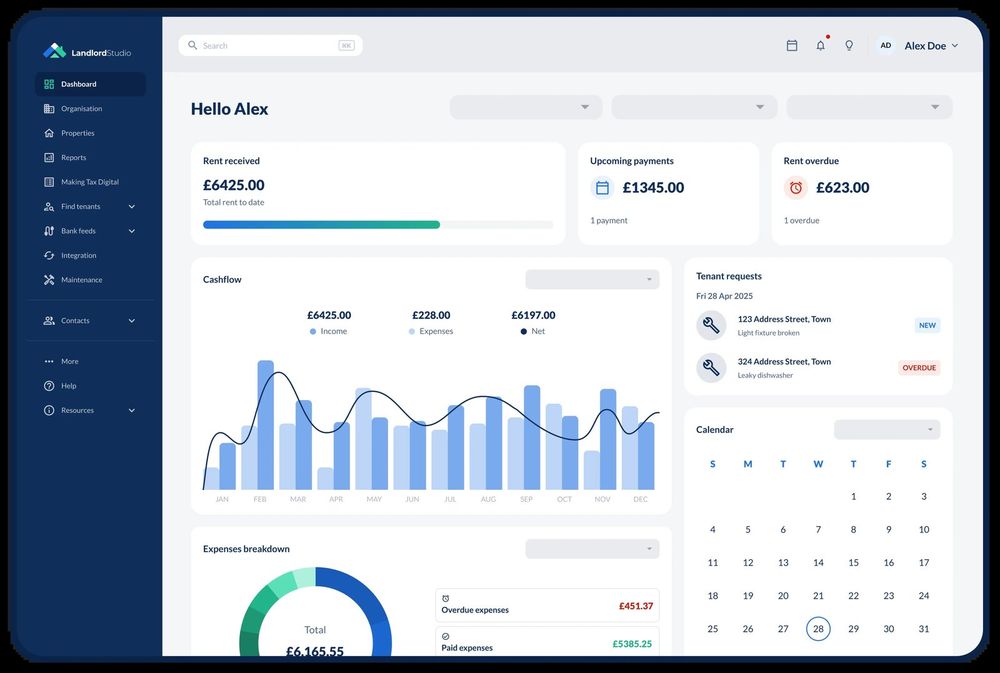Image resolution: width=1000 pixels, height=673 pixels.
Task: Focus the Search input field
Action: pos(270,45)
